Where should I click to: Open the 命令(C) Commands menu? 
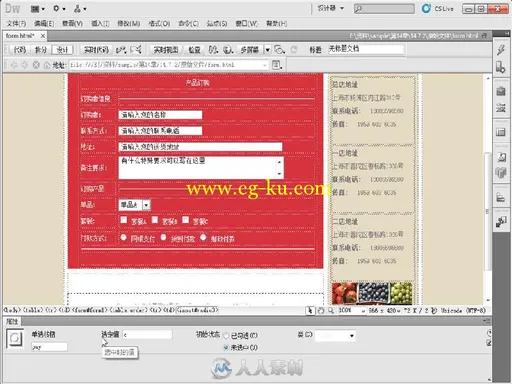point(188,23)
